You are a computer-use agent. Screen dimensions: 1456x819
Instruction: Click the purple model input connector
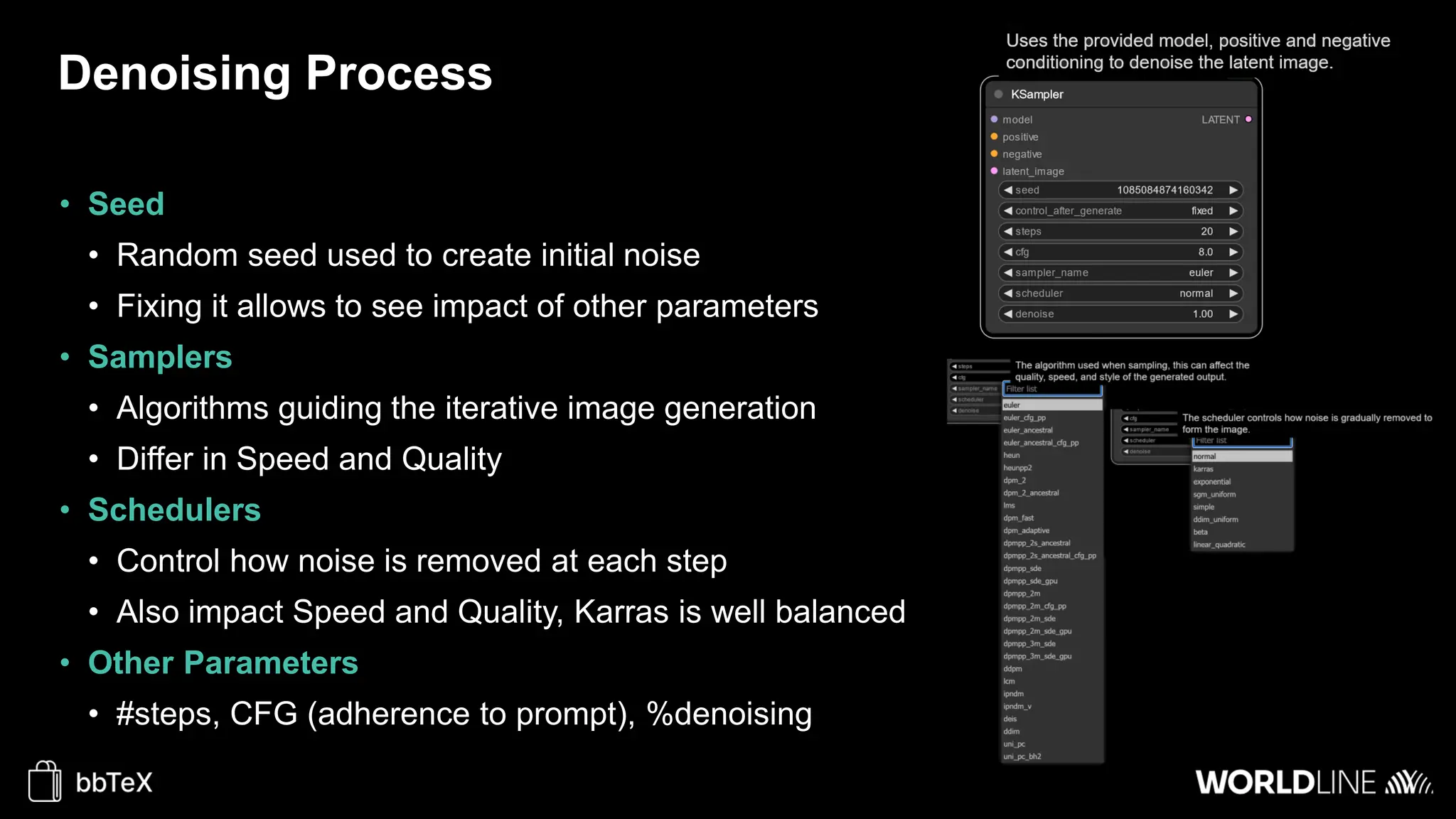tap(994, 119)
